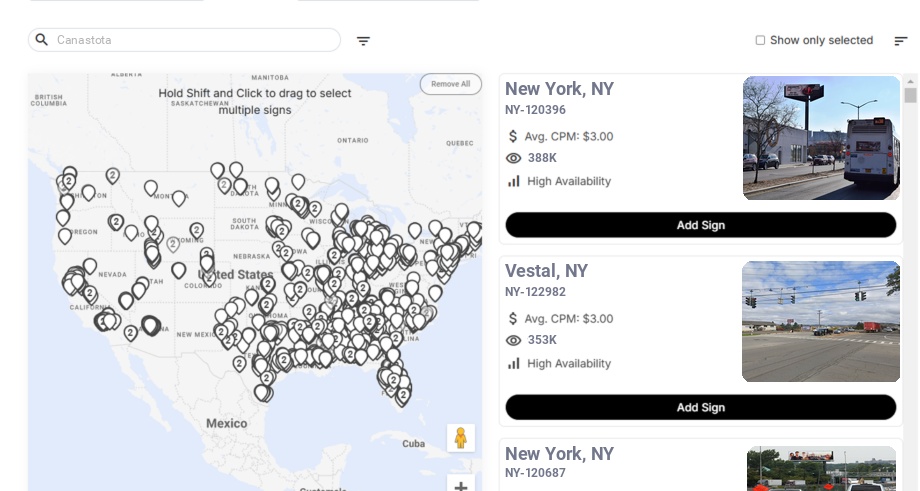Click the dollar CPM icon for NY-120396
The image size is (920, 491).
click(513, 136)
